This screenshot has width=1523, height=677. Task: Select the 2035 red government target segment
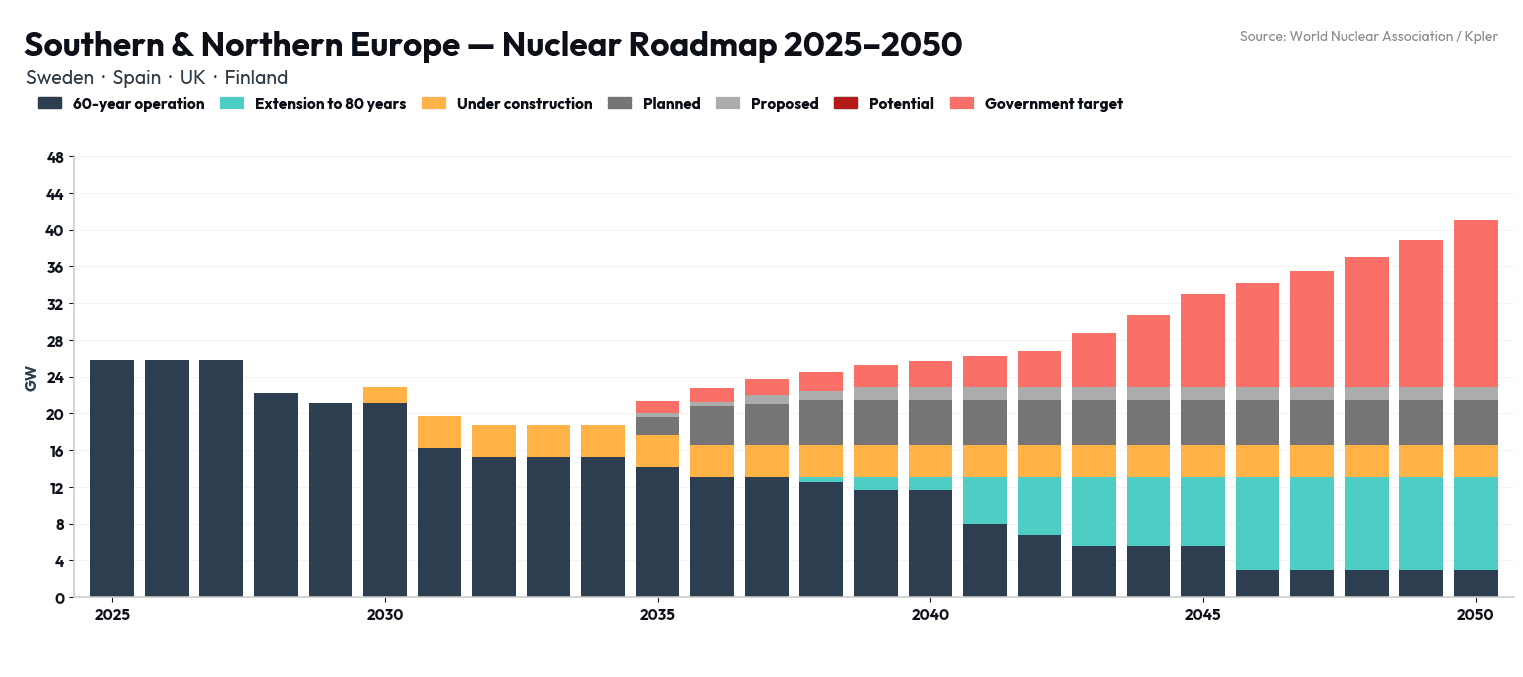[658, 407]
